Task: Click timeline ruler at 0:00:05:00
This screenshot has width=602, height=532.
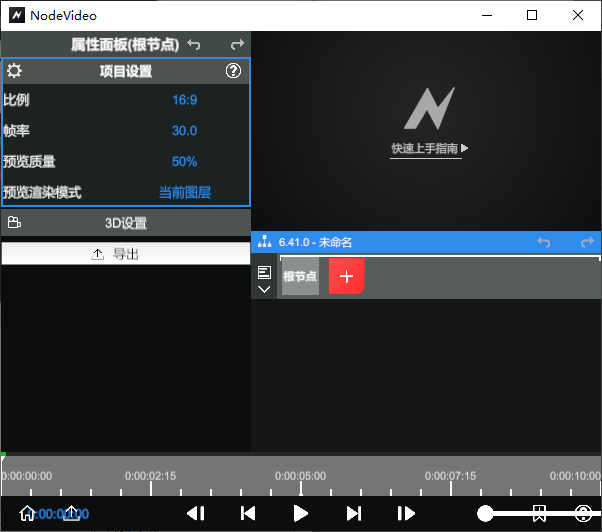Action: coord(301,476)
